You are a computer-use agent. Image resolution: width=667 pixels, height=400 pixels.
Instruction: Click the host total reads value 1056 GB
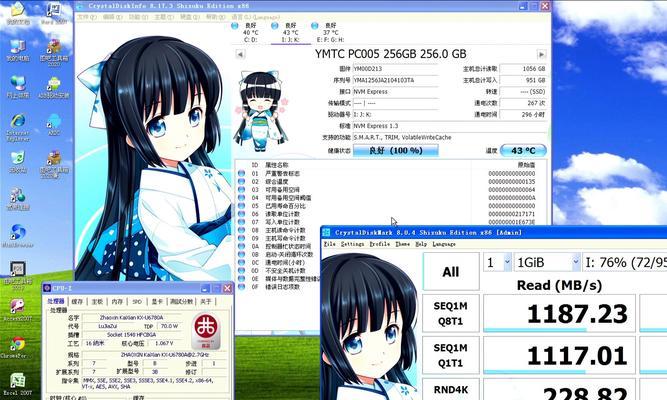523,69
